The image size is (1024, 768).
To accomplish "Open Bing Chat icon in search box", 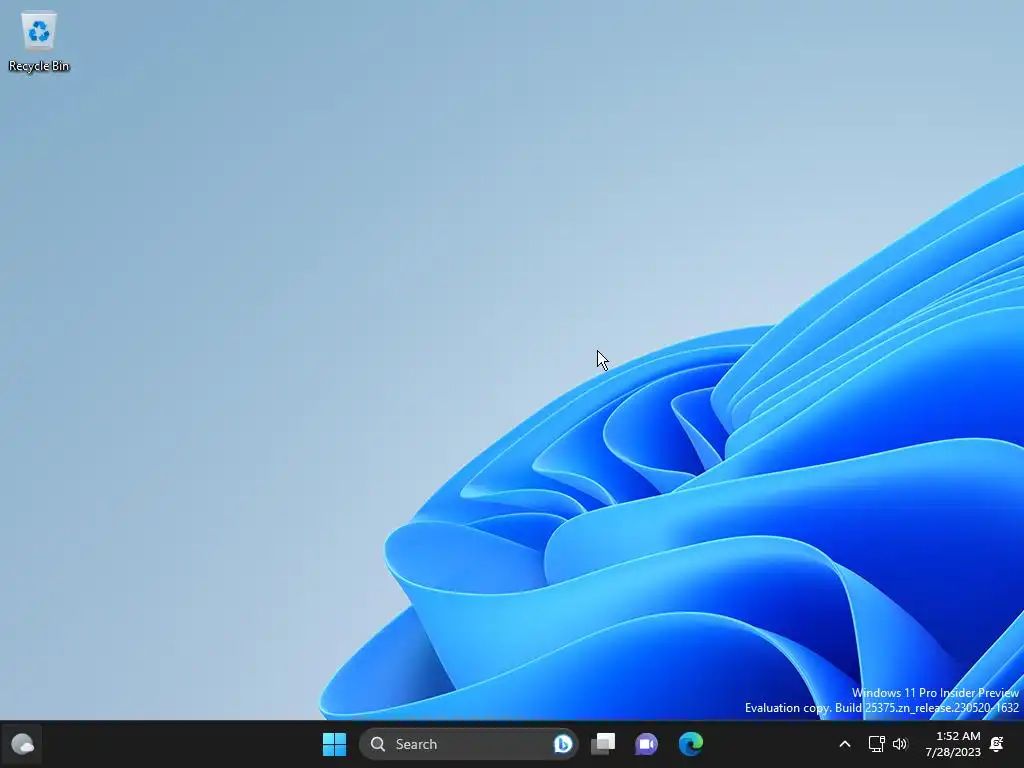I will coord(562,744).
